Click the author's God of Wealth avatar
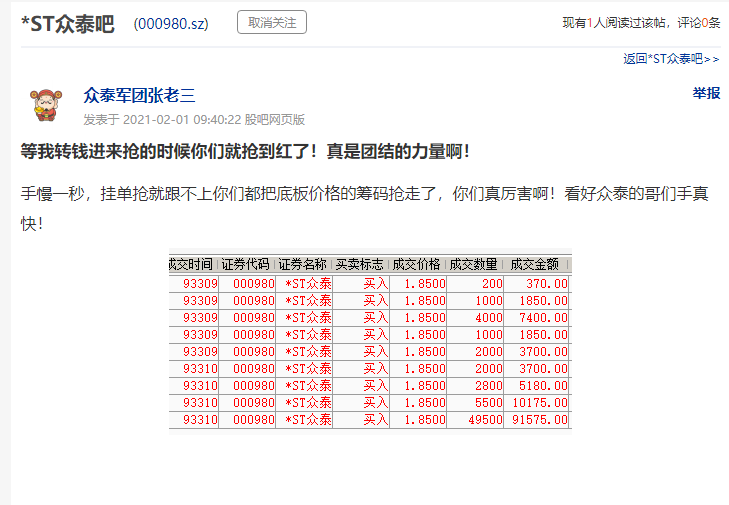The height and width of the screenshot is (505, 729). pos(46,105)
